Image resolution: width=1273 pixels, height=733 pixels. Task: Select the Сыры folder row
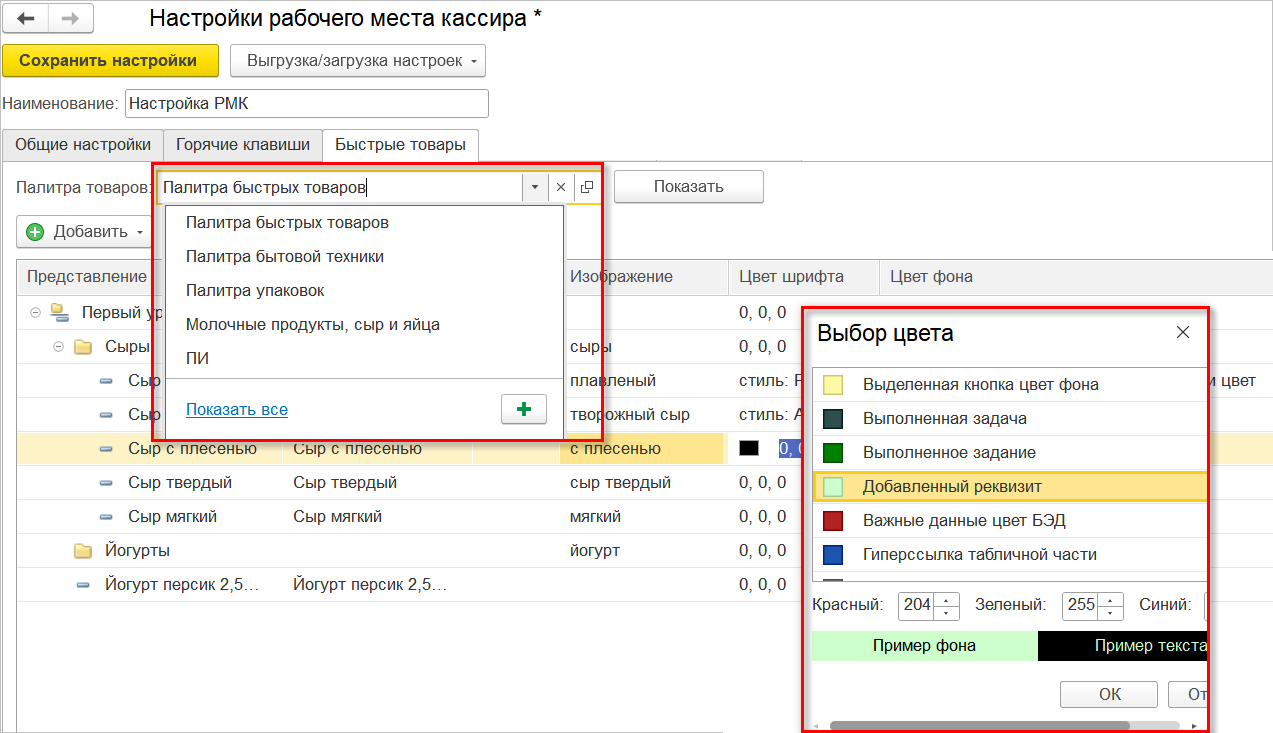click(127, 347)
